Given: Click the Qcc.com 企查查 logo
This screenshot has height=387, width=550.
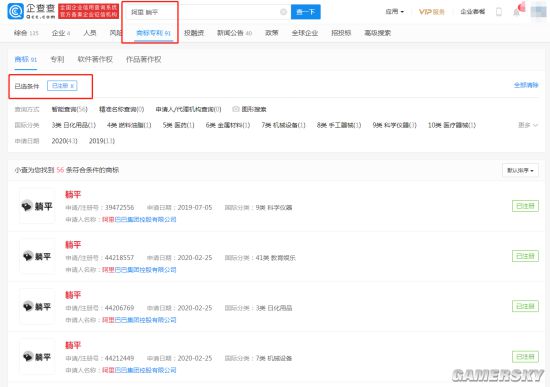Looking at the screenshot, I should point(31,11).
